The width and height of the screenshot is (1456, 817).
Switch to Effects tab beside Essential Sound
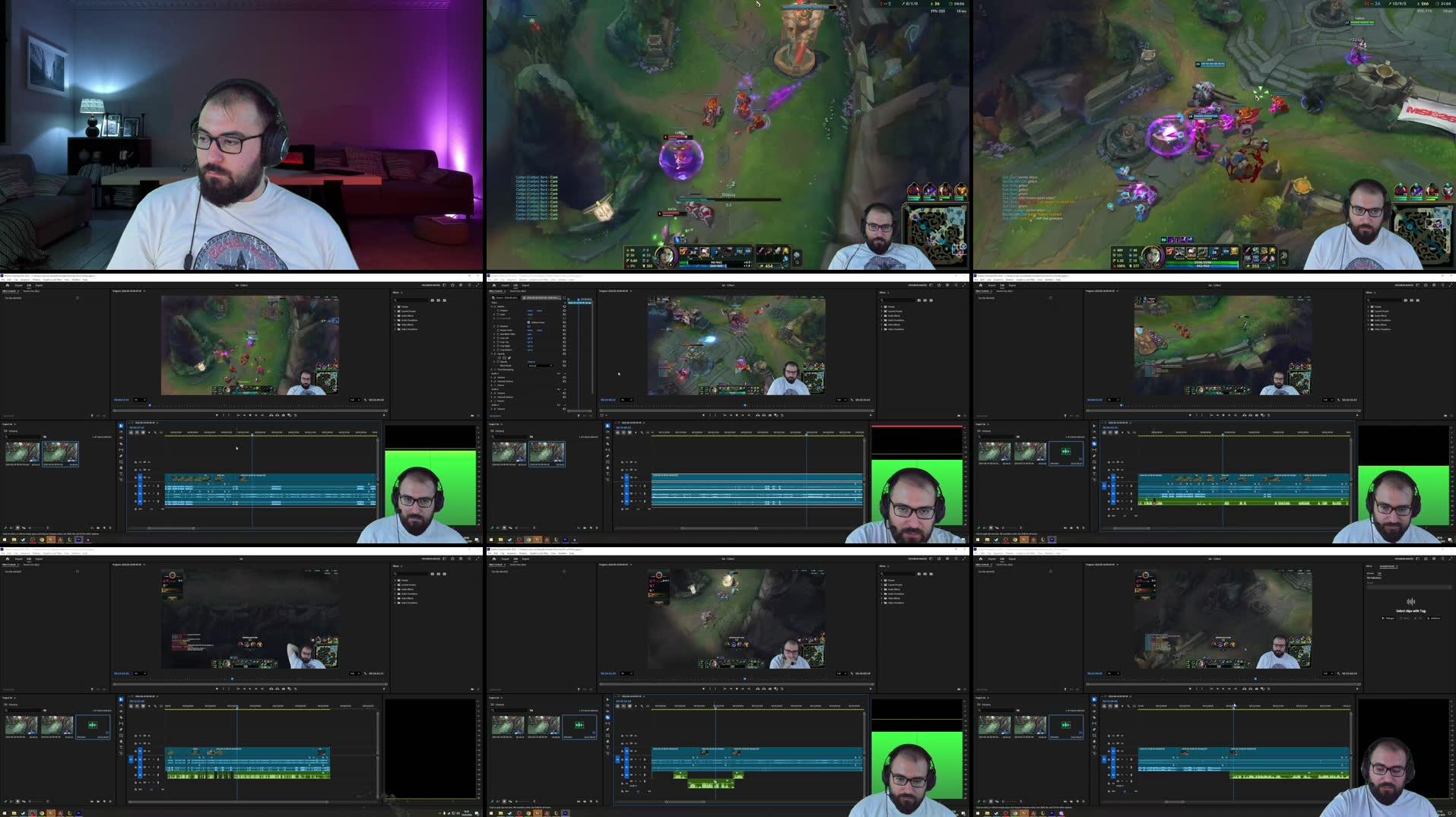pos(1369,566)
